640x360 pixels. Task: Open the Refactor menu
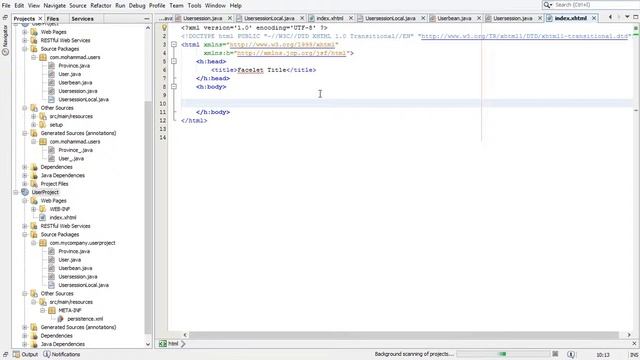click(x=101, y=6)
